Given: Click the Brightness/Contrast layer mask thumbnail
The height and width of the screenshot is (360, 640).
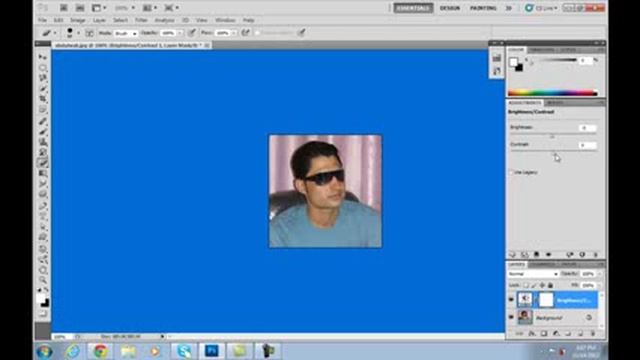Looking at the screenshot, I should [x=546, y=300].
